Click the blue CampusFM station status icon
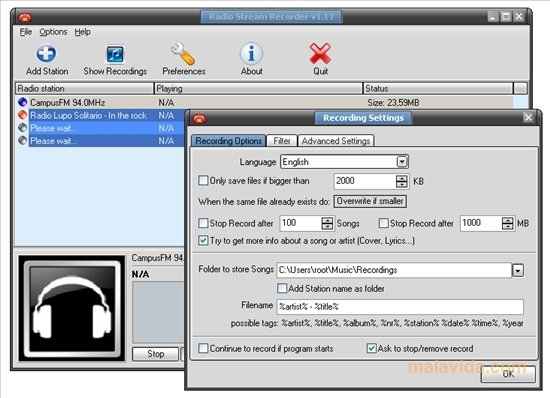The height and width of the screenshot is (398, 550). click(22, 102)
